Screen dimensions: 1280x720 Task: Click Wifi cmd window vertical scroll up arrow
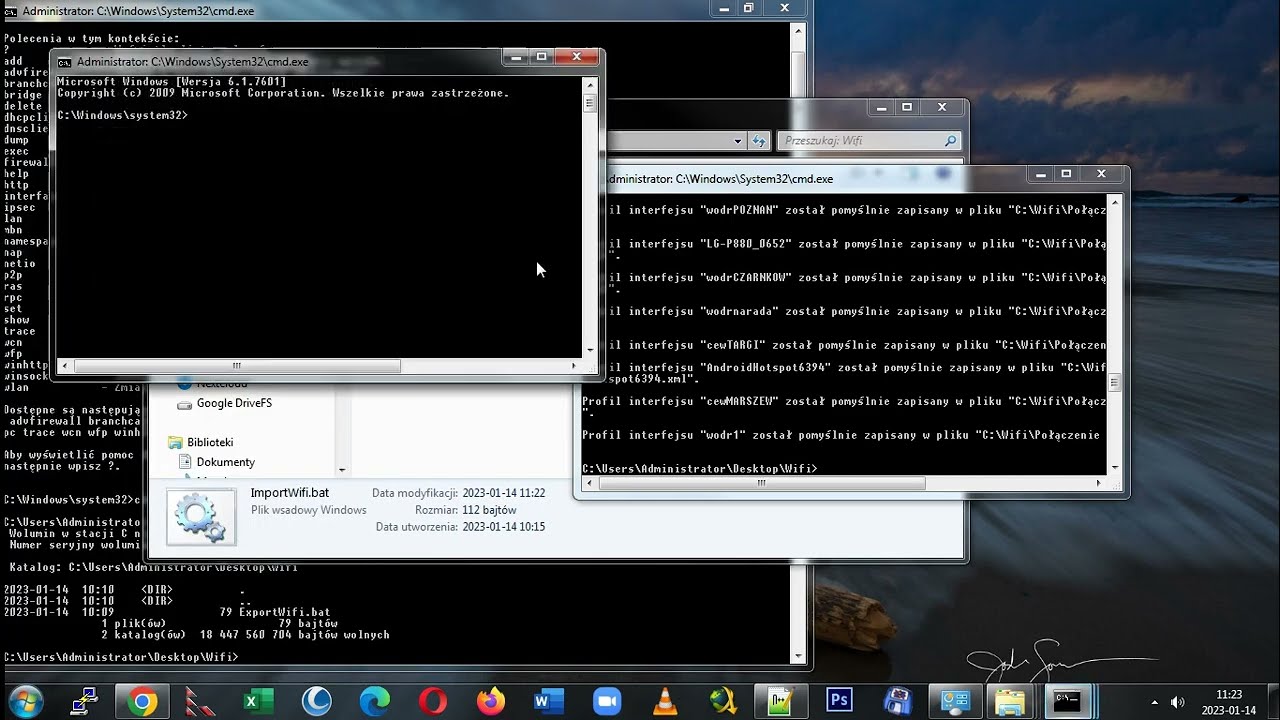click(x=1115, y=201)
